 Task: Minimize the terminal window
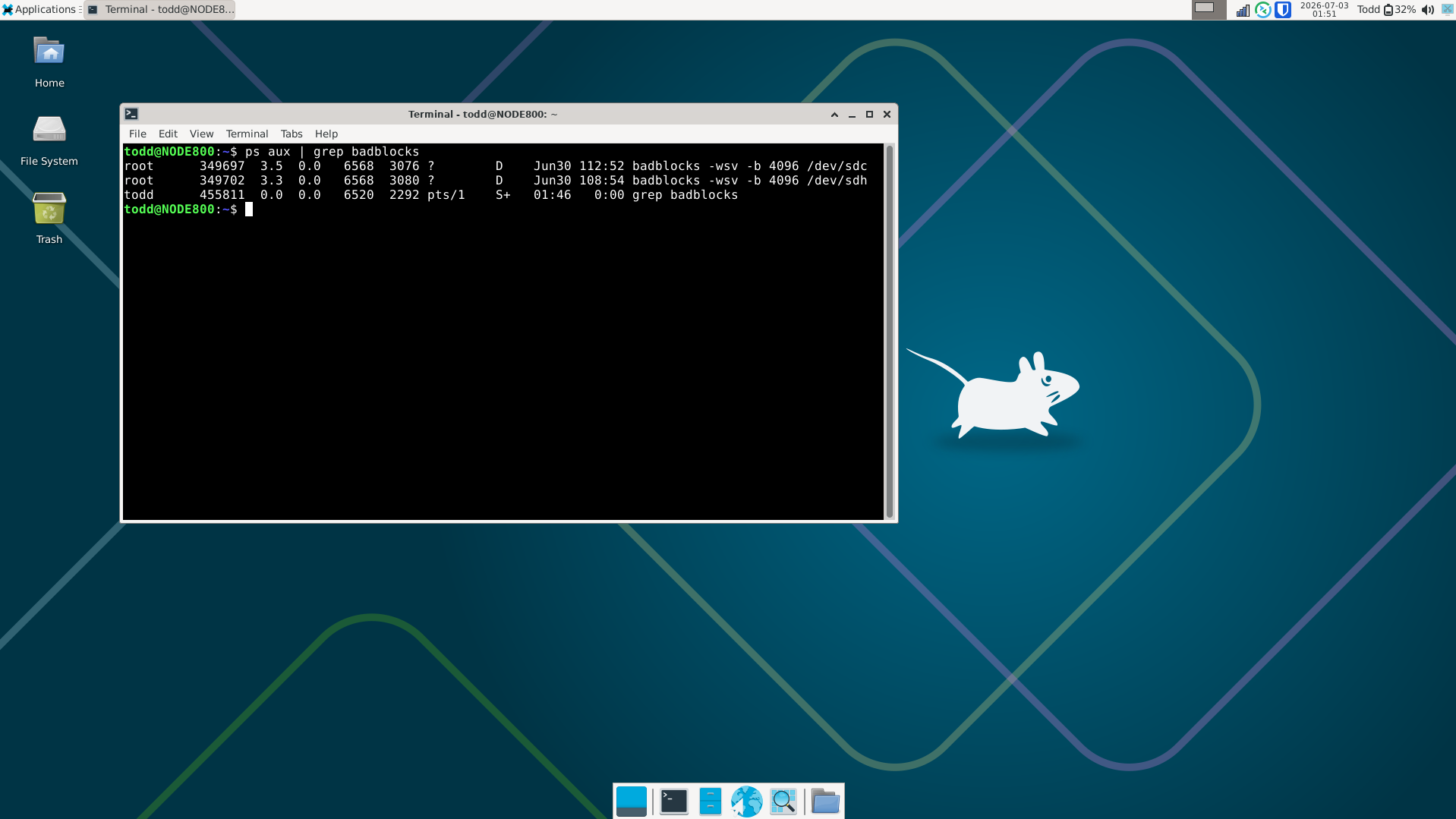point(852,115)
